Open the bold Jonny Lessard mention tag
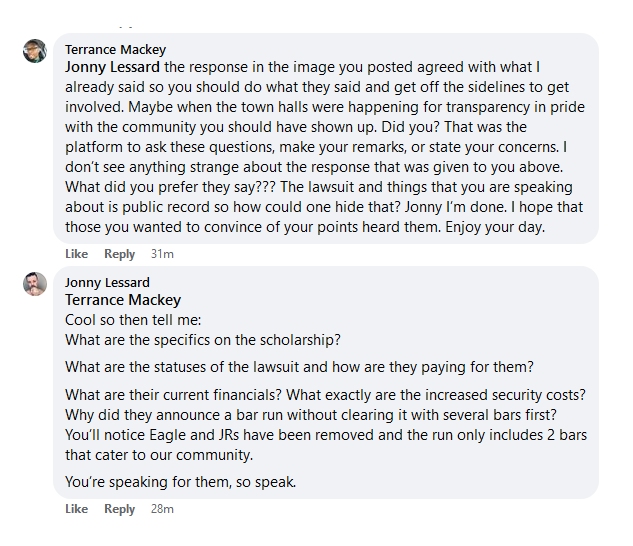Image resolution: width=633 pixels, height=546 pixels. [x=113, y=67]
